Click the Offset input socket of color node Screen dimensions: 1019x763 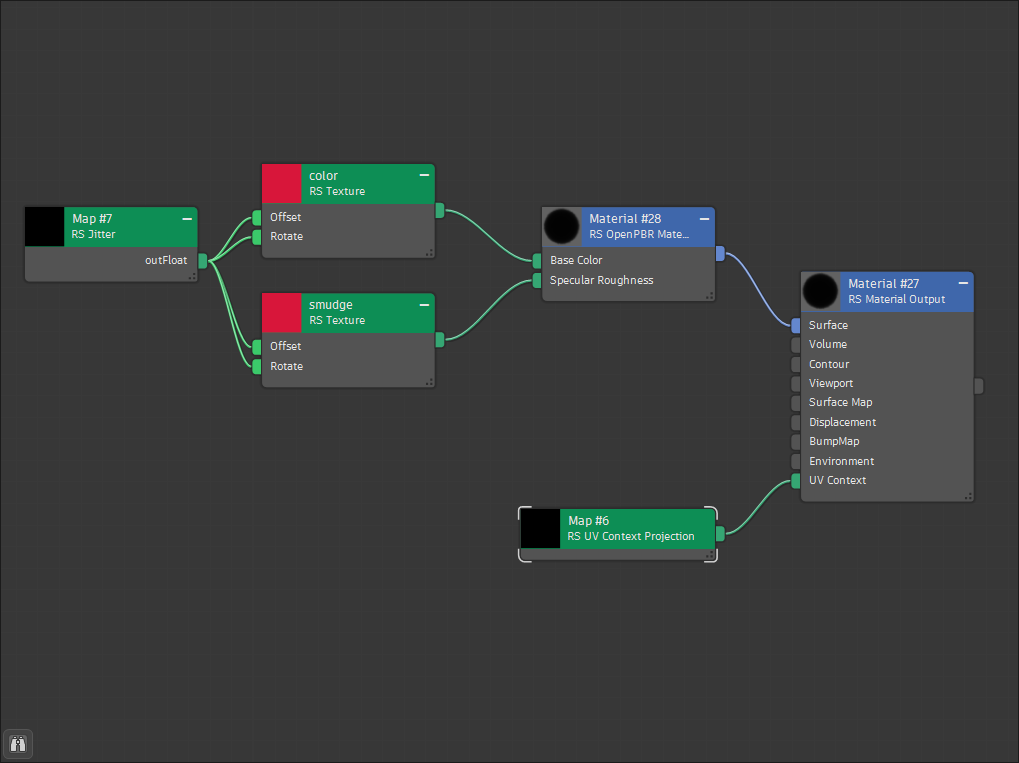(257, 218)
